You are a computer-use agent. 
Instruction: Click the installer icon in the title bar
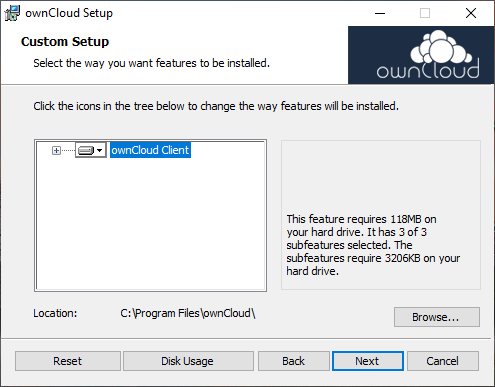[12, 13]
